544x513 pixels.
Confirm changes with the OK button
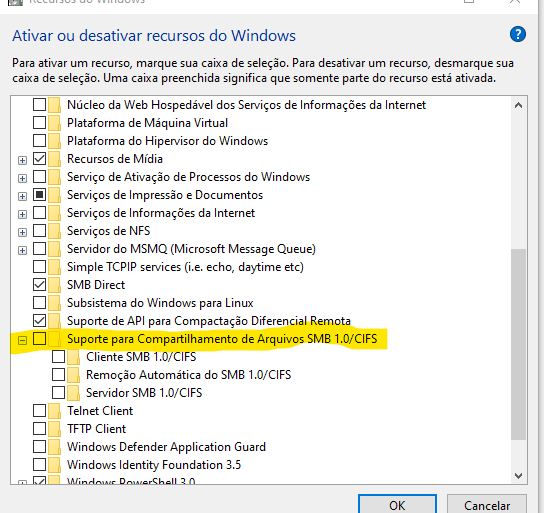397,505
